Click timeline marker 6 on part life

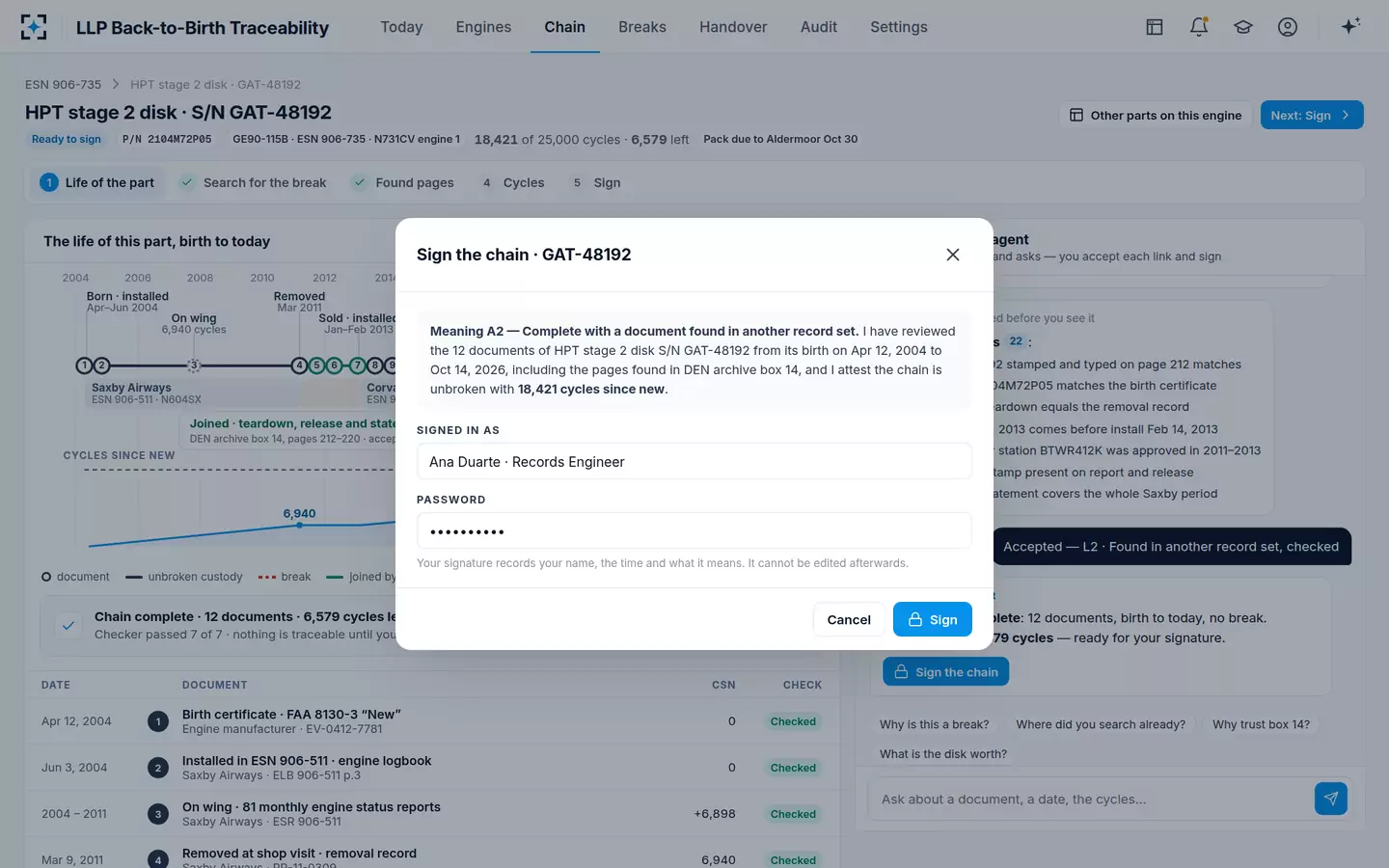pos(334,366)
